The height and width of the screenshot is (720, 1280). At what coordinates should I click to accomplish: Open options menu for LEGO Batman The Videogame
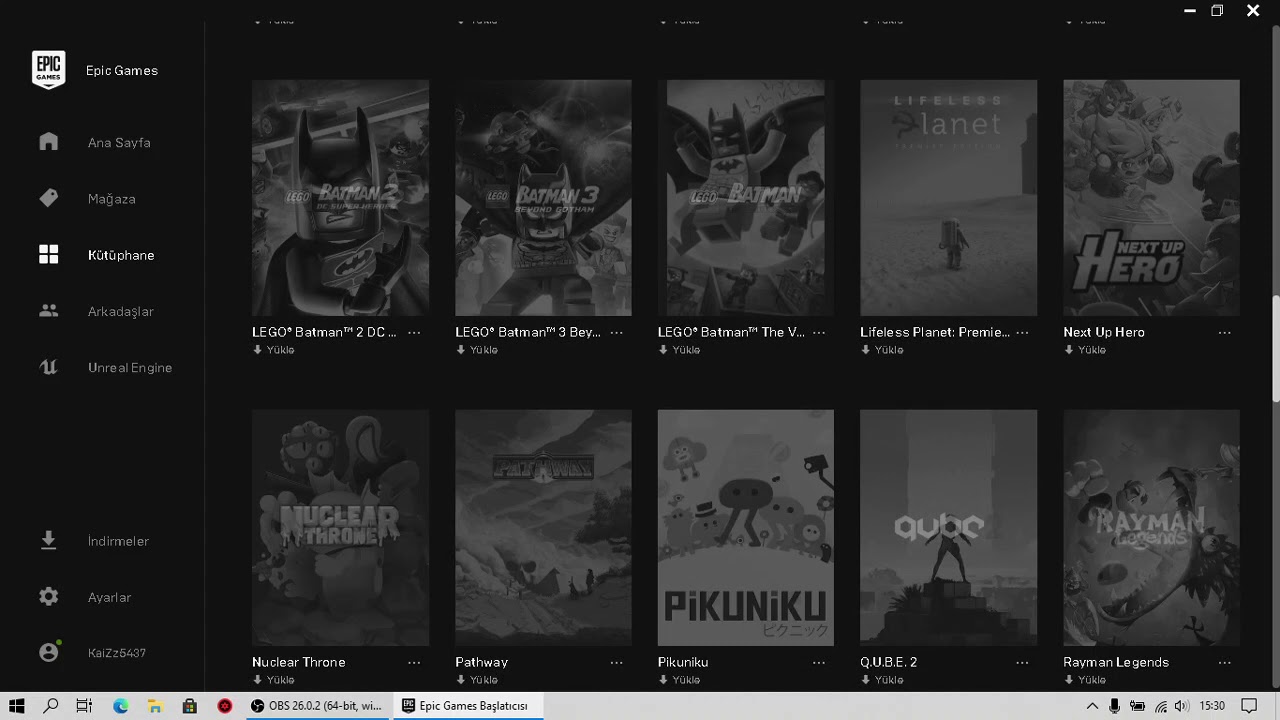pyautogui.click(x=819, y=333)
